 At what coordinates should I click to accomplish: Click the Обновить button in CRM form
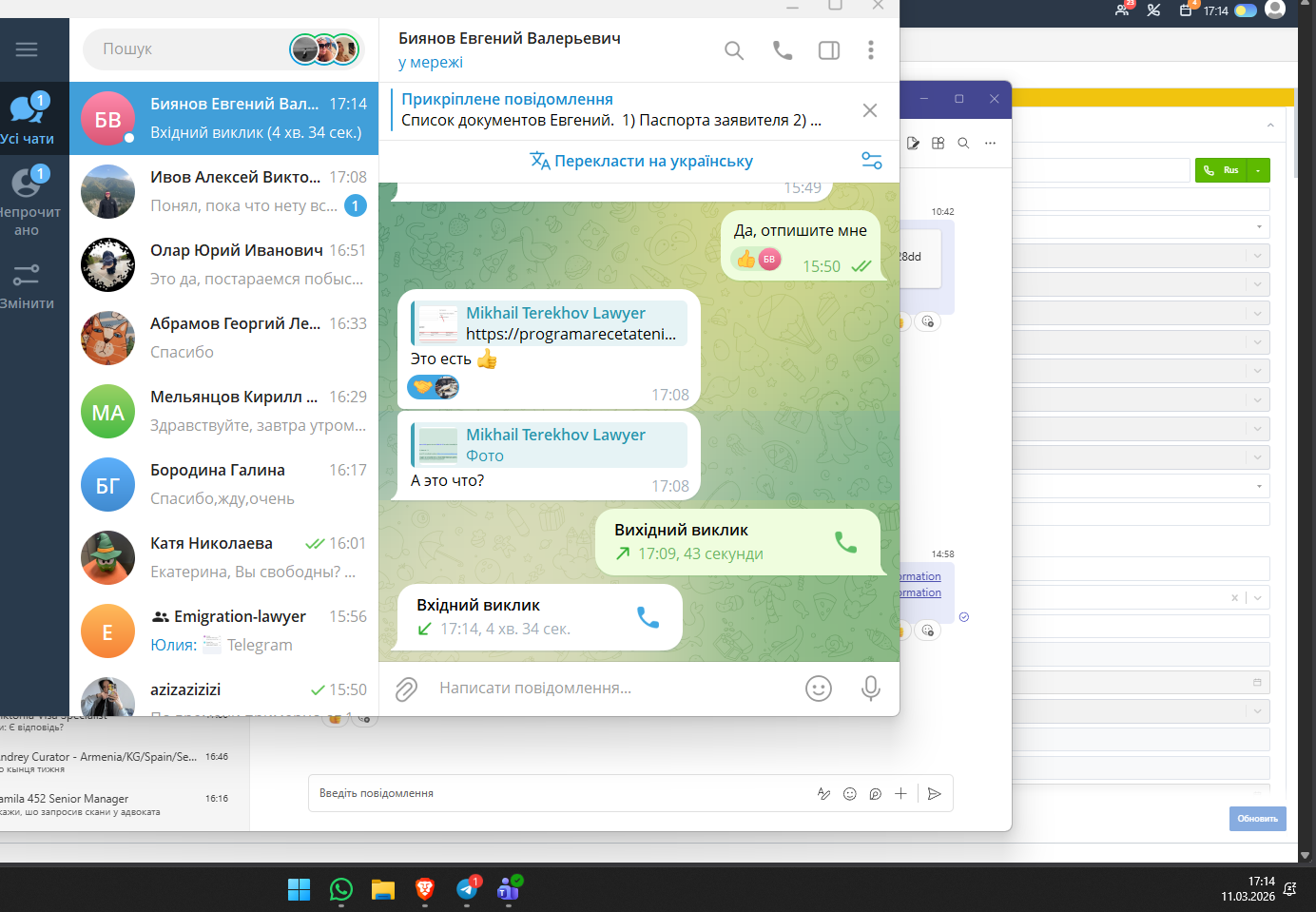point(1257,819)
